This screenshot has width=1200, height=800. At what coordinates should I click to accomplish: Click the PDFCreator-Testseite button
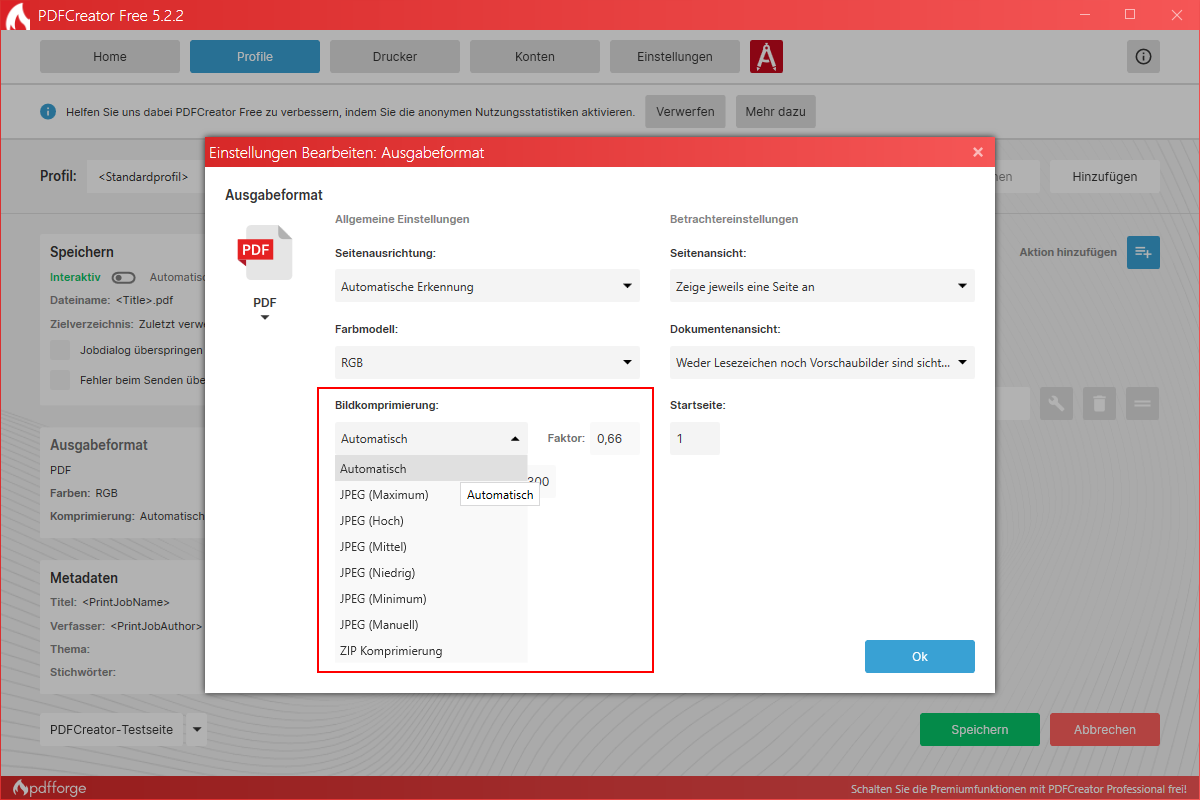[112, 730]
